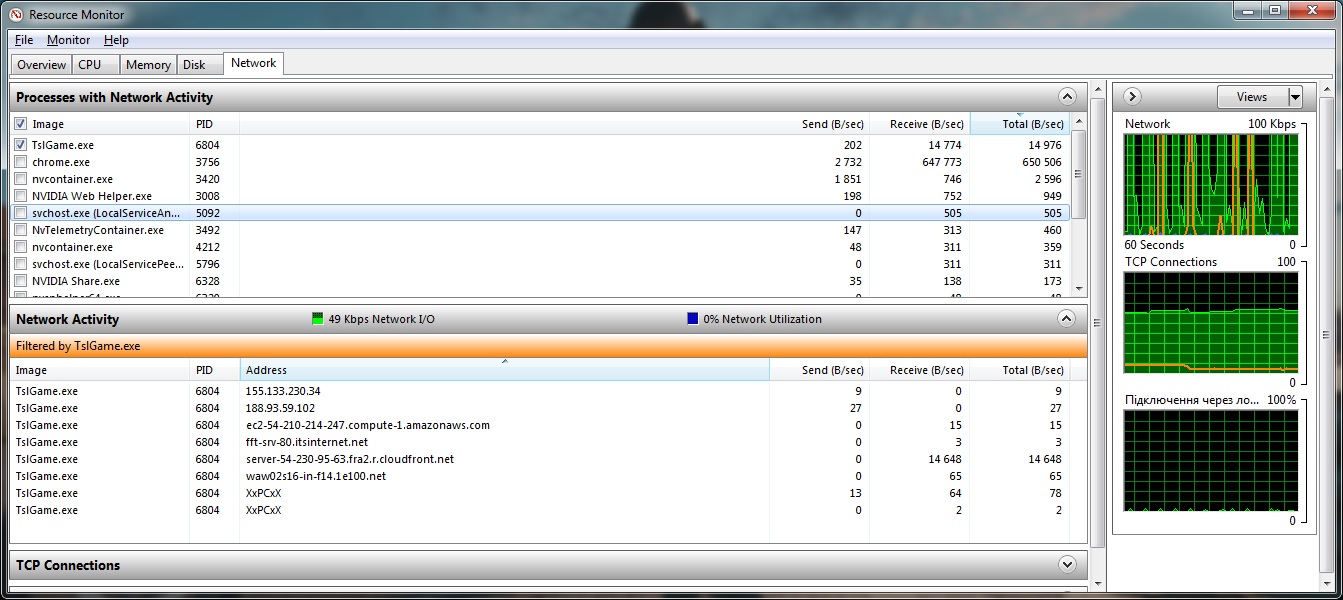Screen dimensions: 1343x600
Task: Switch to the CPU tab
Action: click(89, 64)
